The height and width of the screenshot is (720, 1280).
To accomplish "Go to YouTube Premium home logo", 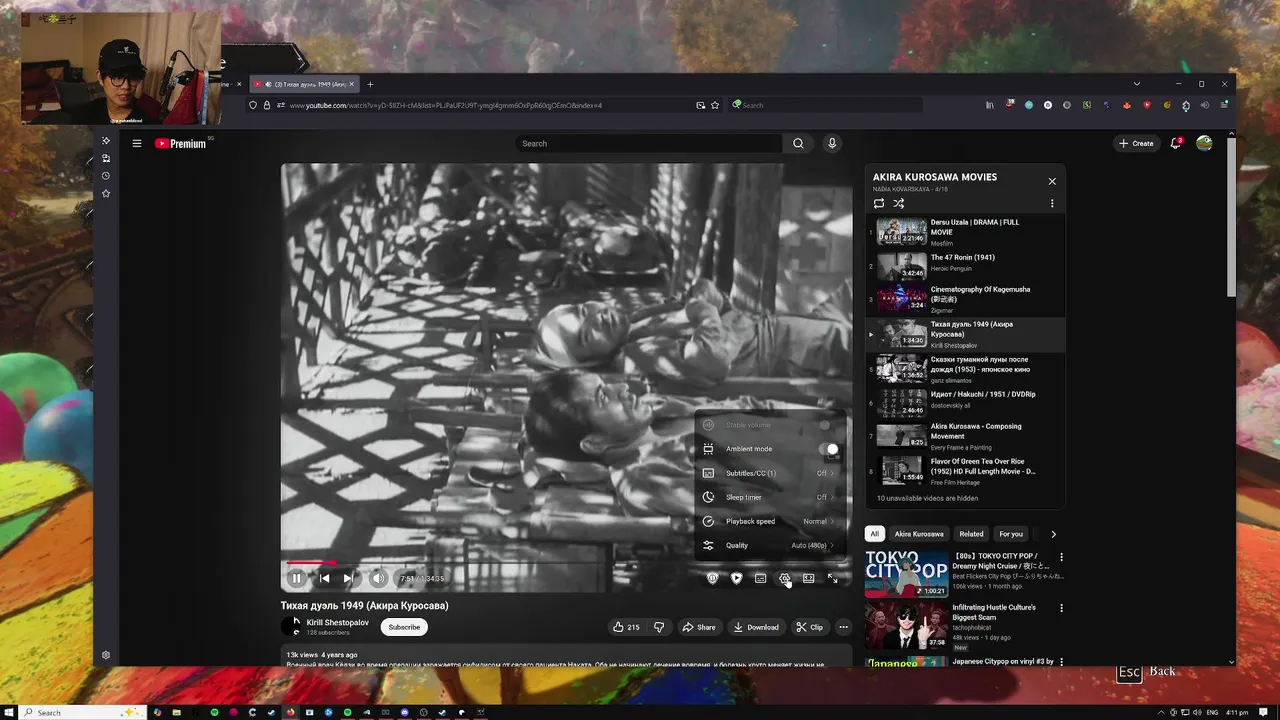I will (x=181, y=143).
